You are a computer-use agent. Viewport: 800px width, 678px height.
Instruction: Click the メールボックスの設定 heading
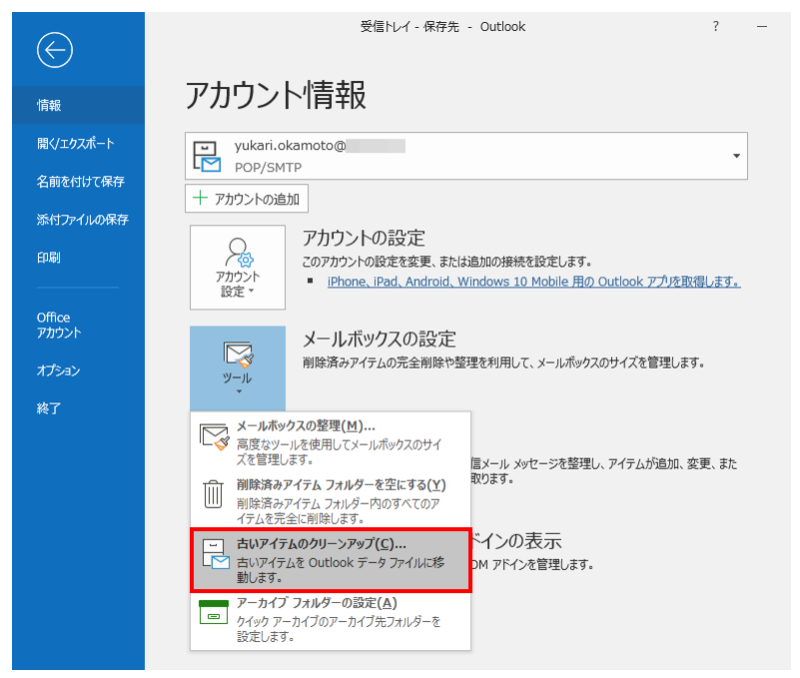[x=379, y=339]
